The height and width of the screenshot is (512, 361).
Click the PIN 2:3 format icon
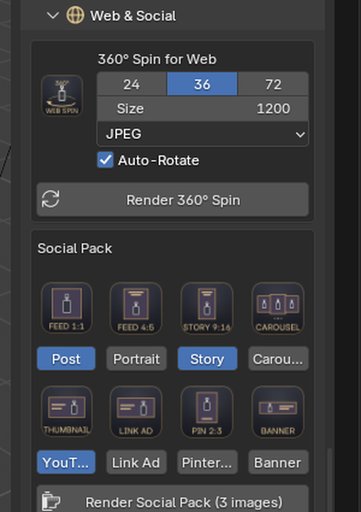(x=207, y=412)
